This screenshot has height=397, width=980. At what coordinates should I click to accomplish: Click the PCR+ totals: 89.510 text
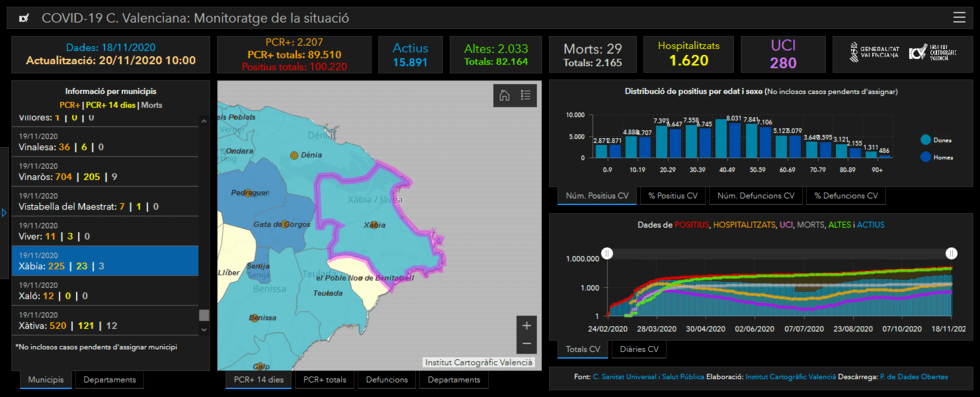(x=294, y=54)
